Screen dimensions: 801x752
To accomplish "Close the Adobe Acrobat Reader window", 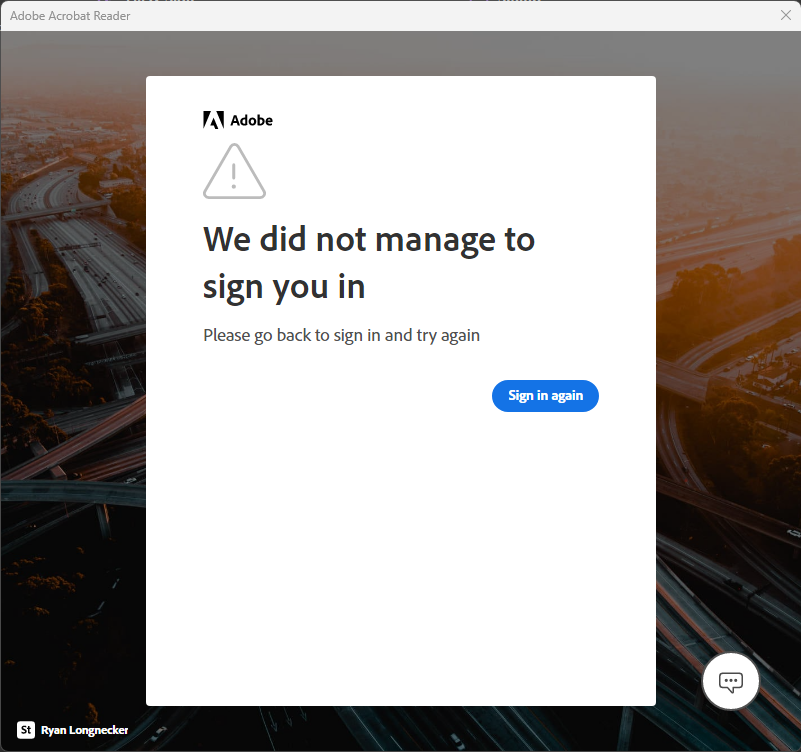I will point(784,15).
